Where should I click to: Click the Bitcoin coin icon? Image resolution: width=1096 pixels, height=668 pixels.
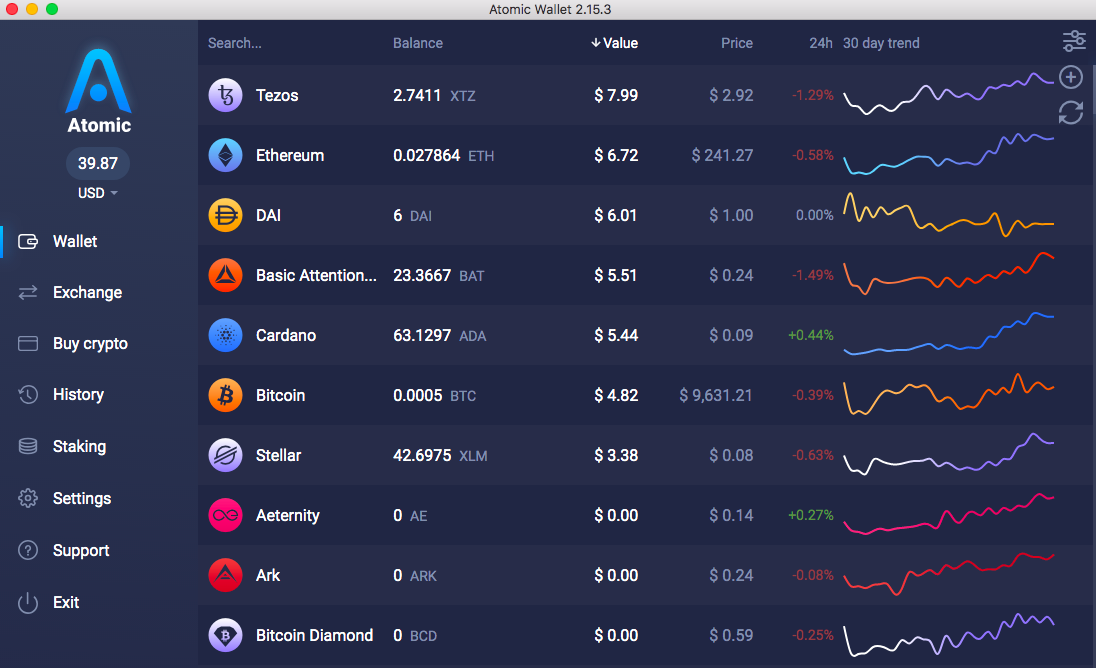coord(225,395)
